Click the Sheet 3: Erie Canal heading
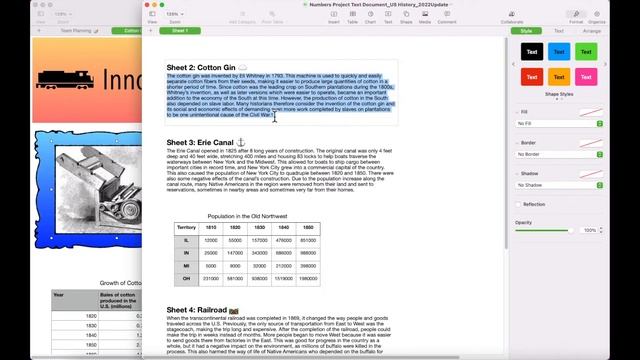640x360 pixels. point(200,142)
